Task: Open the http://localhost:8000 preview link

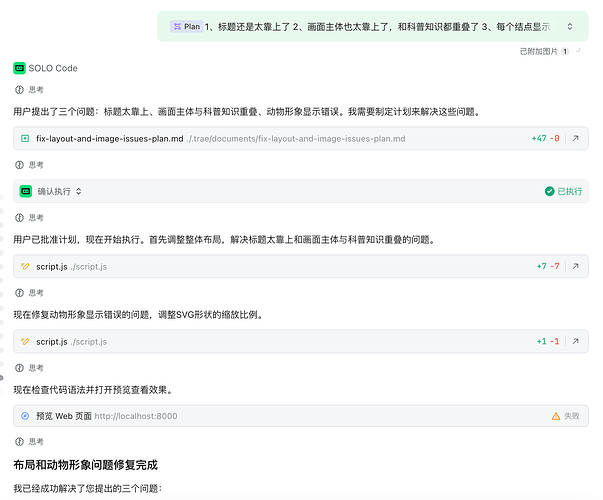Action: click(135, 415)
